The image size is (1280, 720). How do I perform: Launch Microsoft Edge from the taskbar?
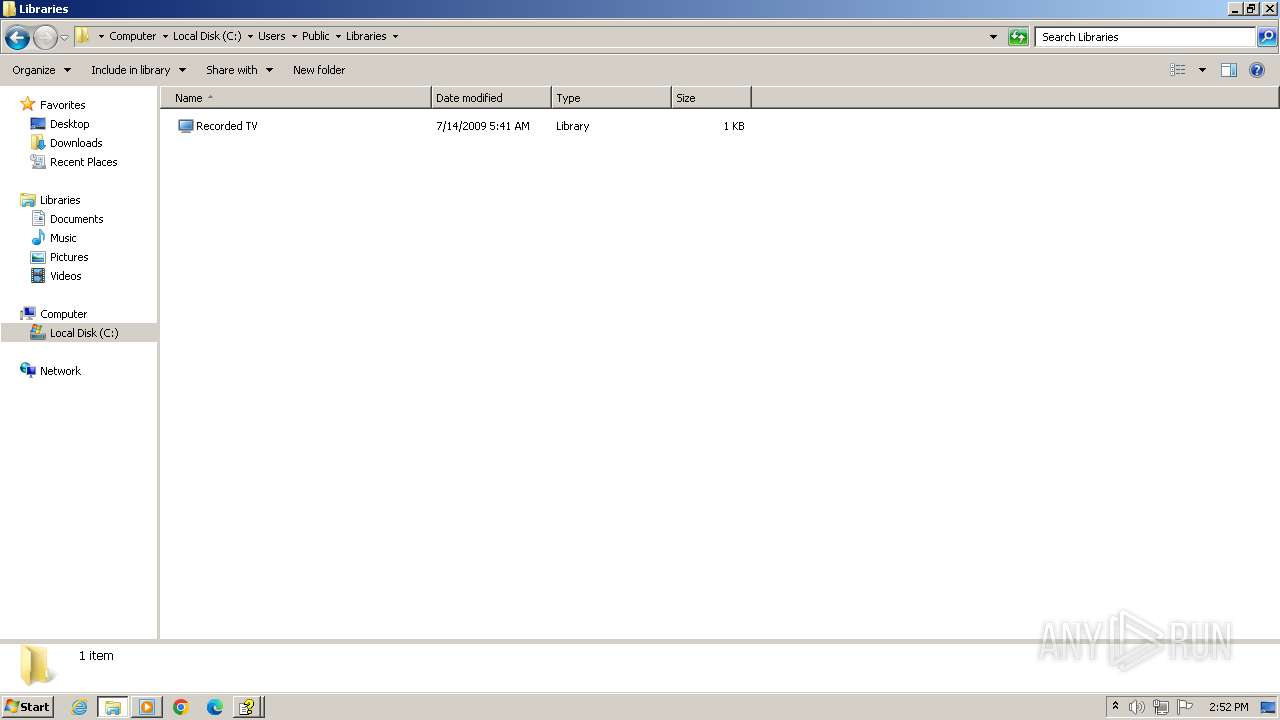pyautogui.click(x=215, y=707)
